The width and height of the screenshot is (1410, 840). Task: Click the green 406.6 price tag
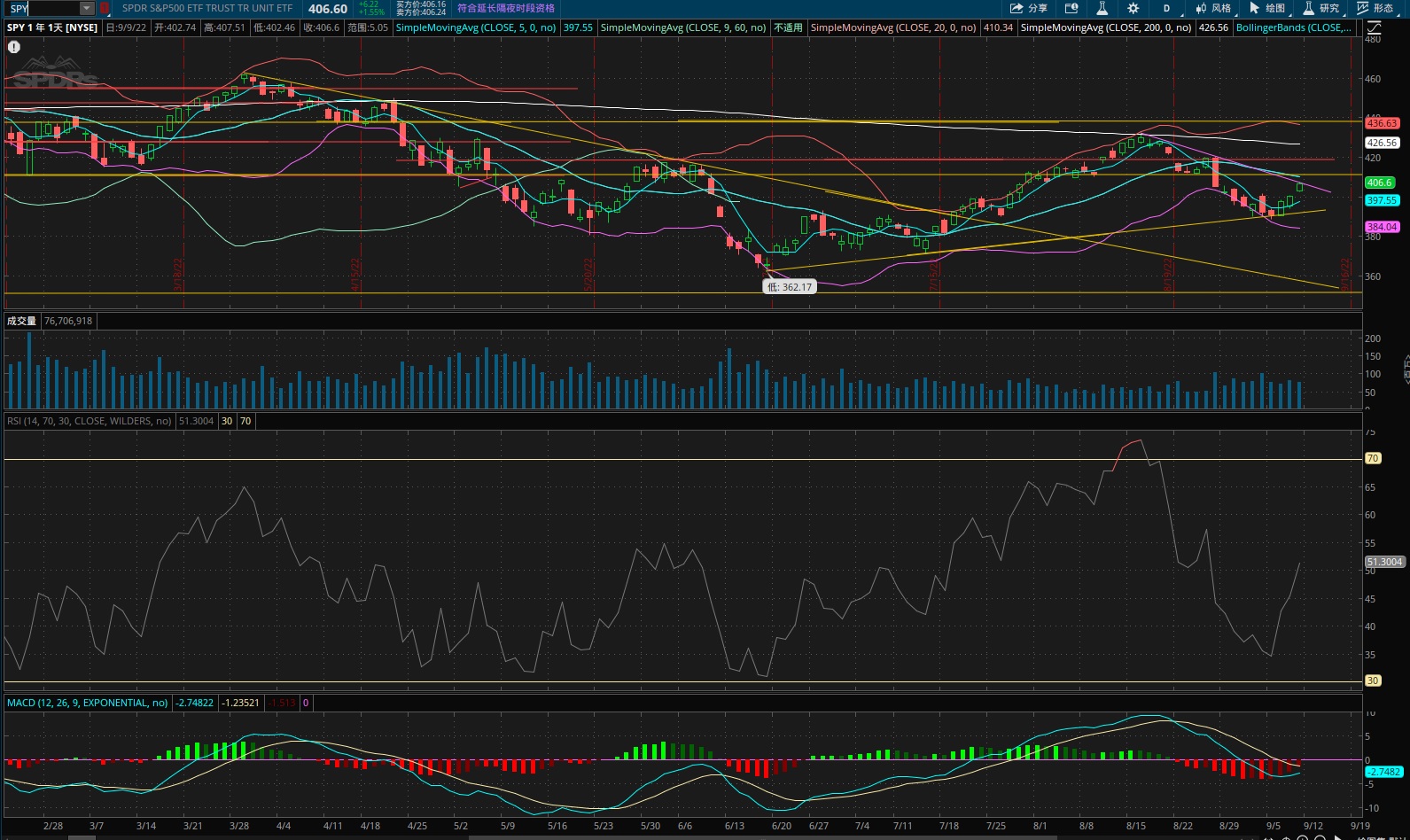click(x=1379, y=183)
